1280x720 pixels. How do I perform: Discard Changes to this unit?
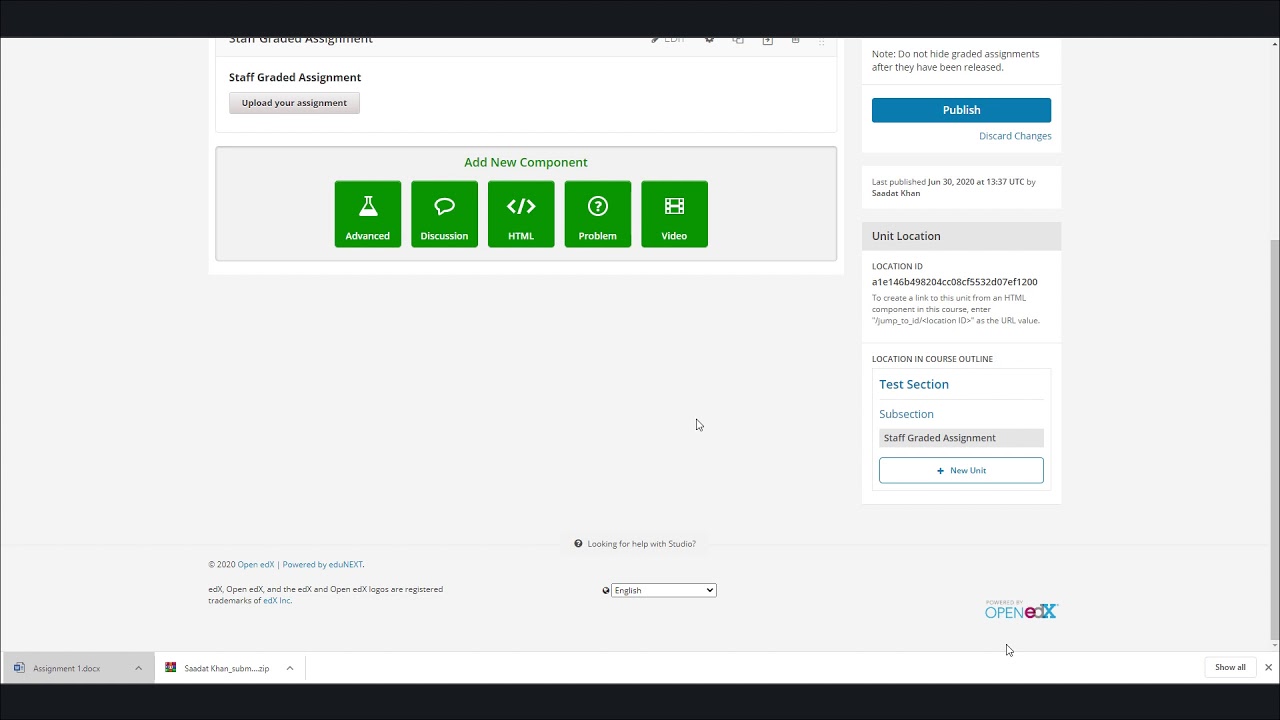click(x=1015, y=136)
